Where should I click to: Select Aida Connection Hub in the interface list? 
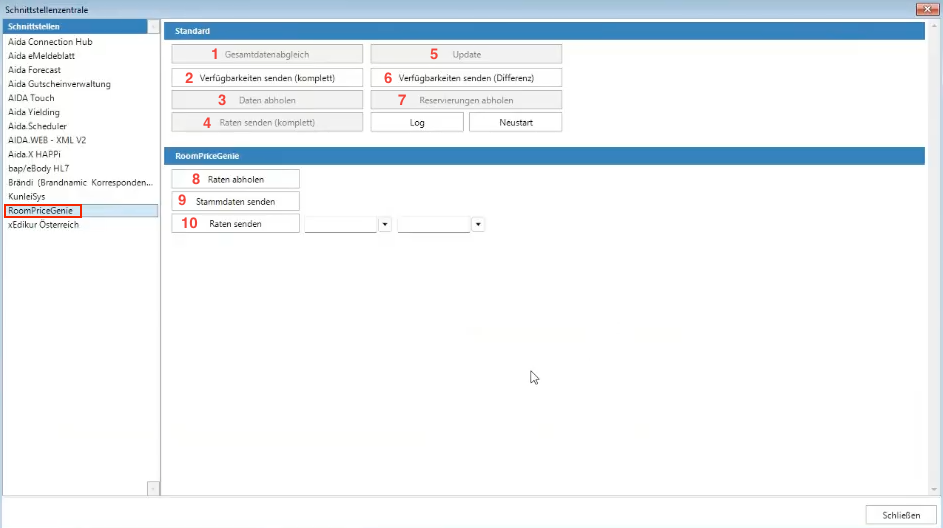50,42
